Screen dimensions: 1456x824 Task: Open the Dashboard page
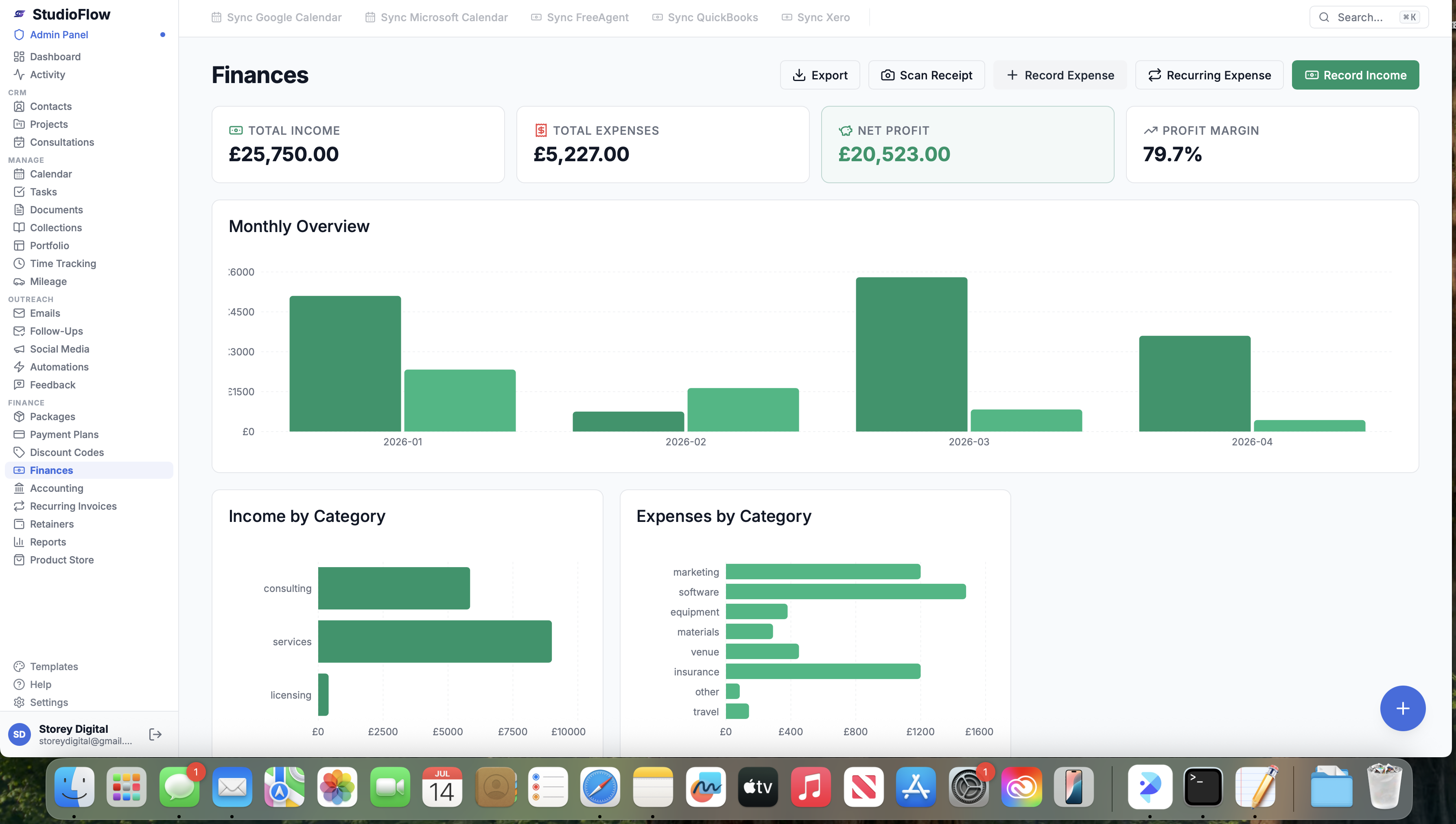pyautogui.click(x=55, y=57)
